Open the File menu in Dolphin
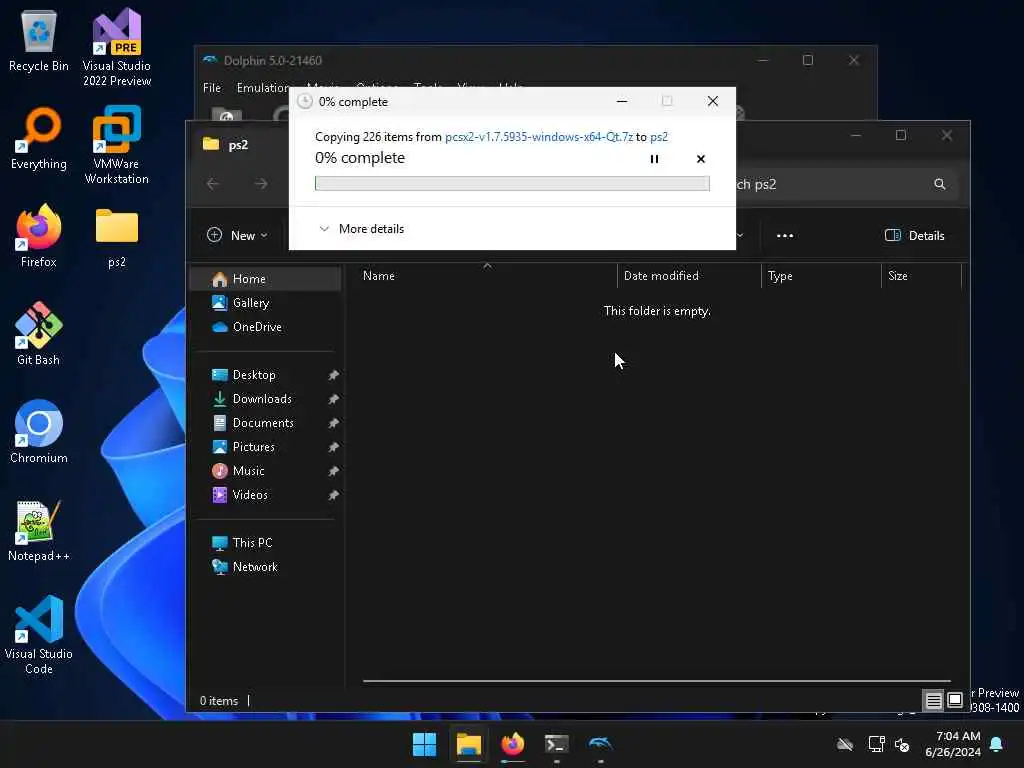This screenshot has height=768, width=1024. click(x=212, y=88)
